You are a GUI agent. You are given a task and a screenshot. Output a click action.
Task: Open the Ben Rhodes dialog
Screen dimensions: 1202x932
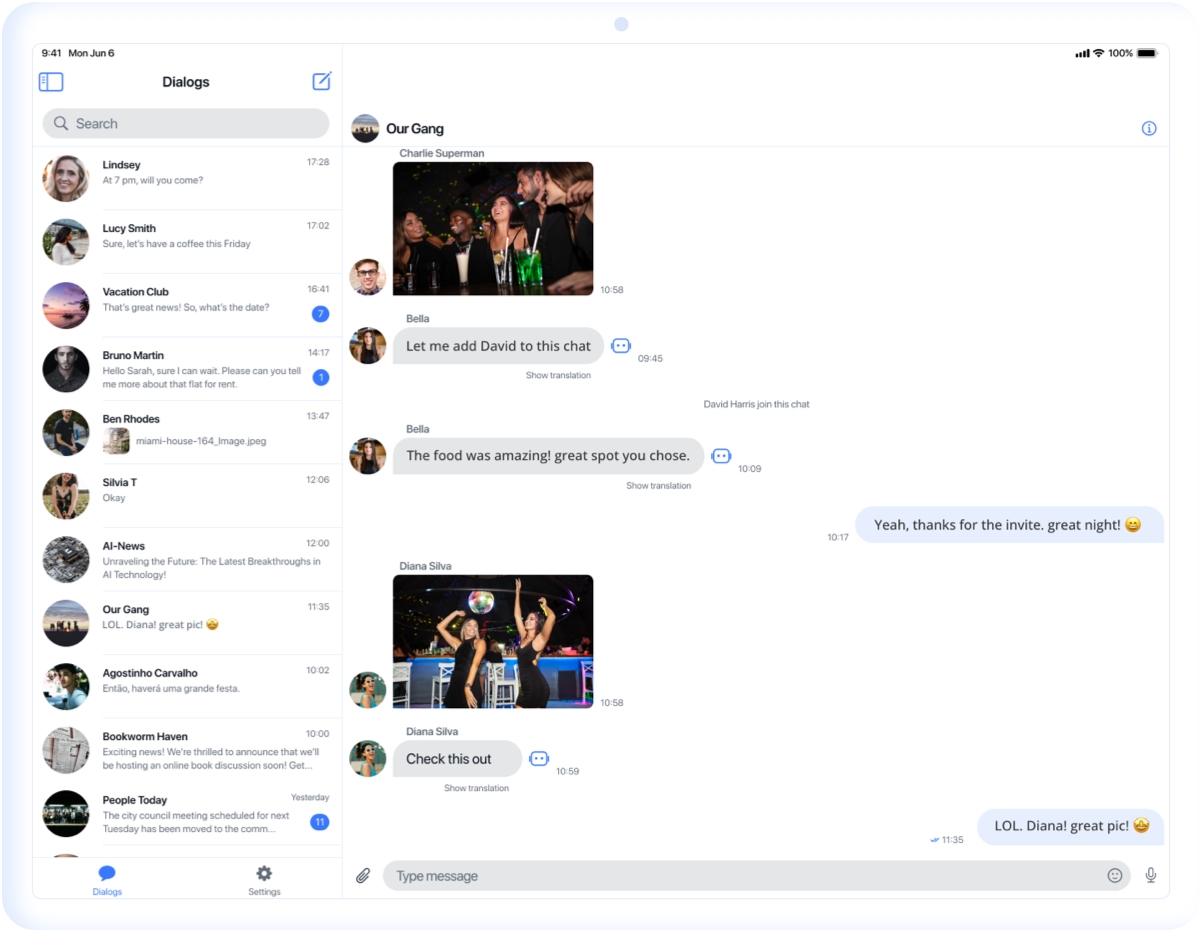click(x=187, y=432)
